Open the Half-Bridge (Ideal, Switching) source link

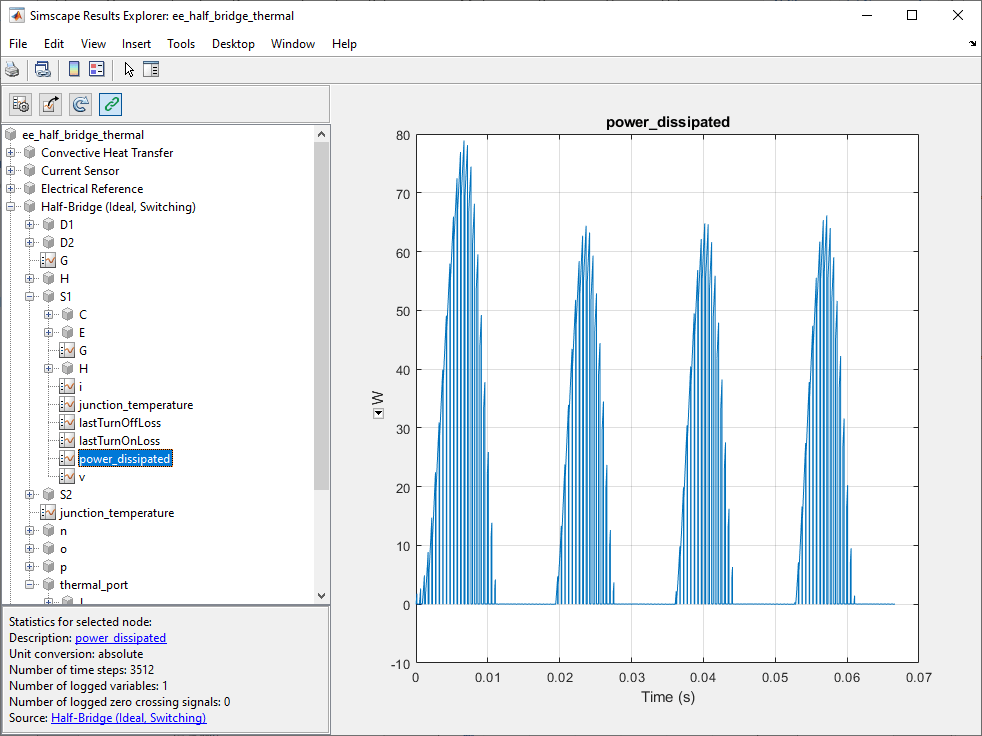128,718
